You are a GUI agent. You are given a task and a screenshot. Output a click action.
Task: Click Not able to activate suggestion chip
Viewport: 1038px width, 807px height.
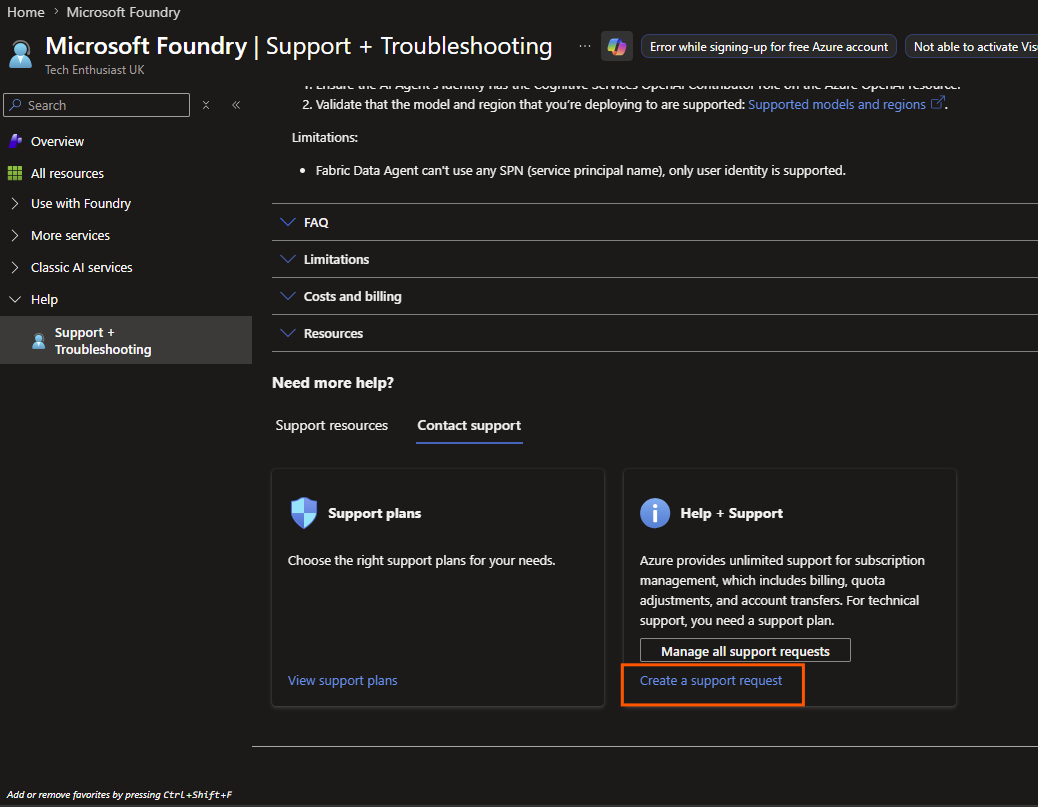coord(971,46)
